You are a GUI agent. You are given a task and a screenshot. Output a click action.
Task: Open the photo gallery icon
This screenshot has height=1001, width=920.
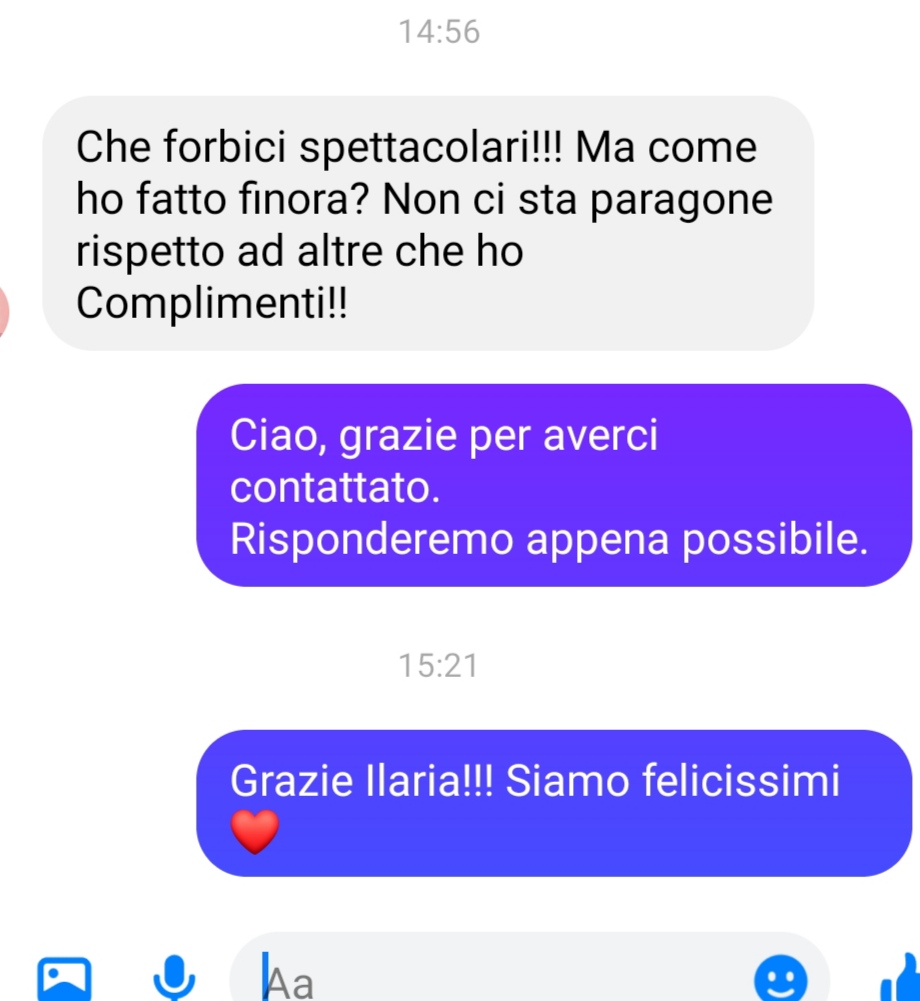pyautogui.click(x=64, y=979)
